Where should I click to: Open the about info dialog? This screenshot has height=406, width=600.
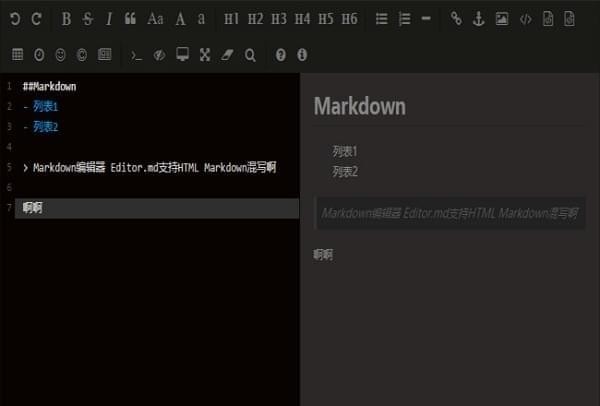pos(302,55)
